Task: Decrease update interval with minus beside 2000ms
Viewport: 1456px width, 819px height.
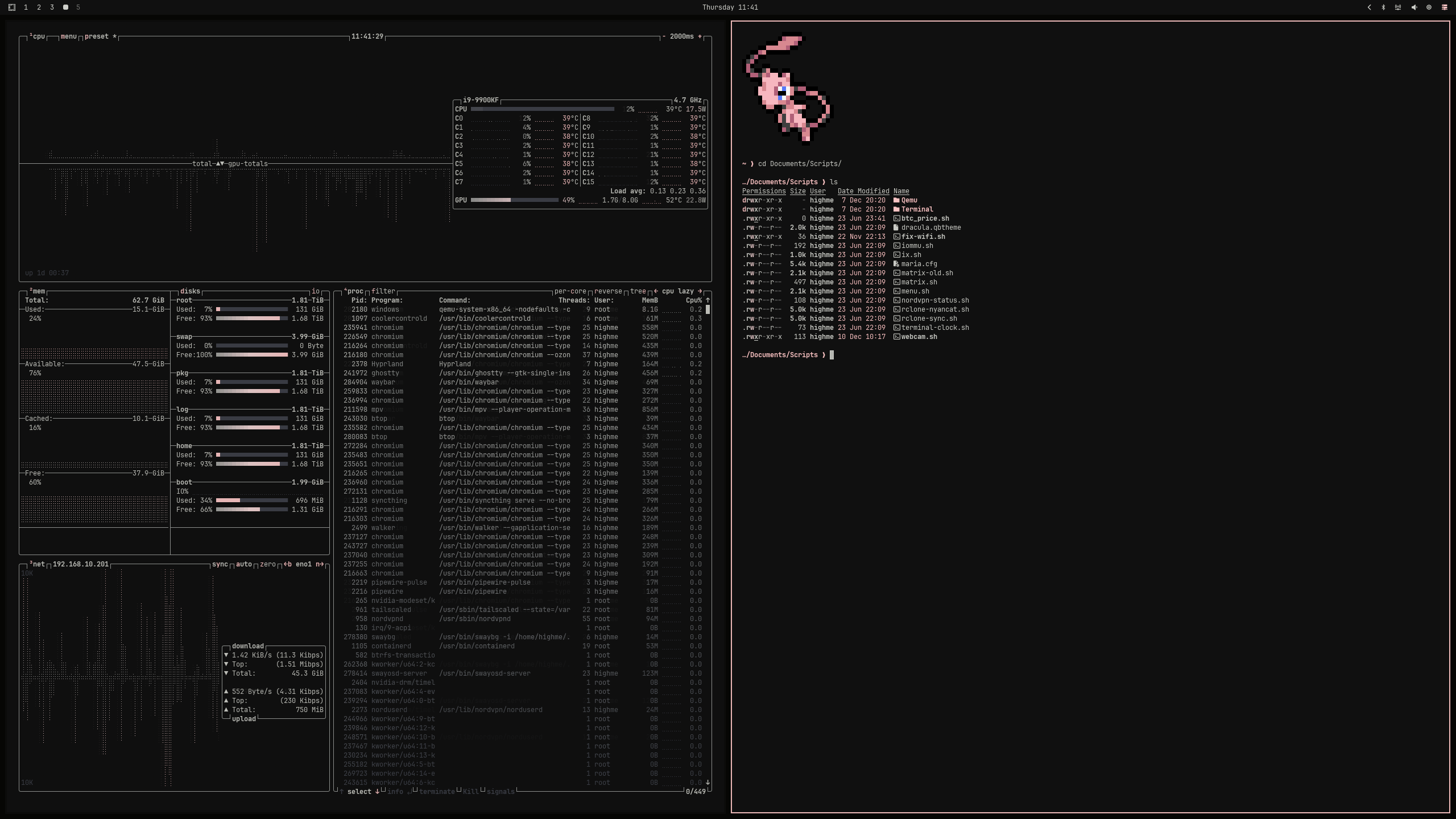Action: [664, 36]
